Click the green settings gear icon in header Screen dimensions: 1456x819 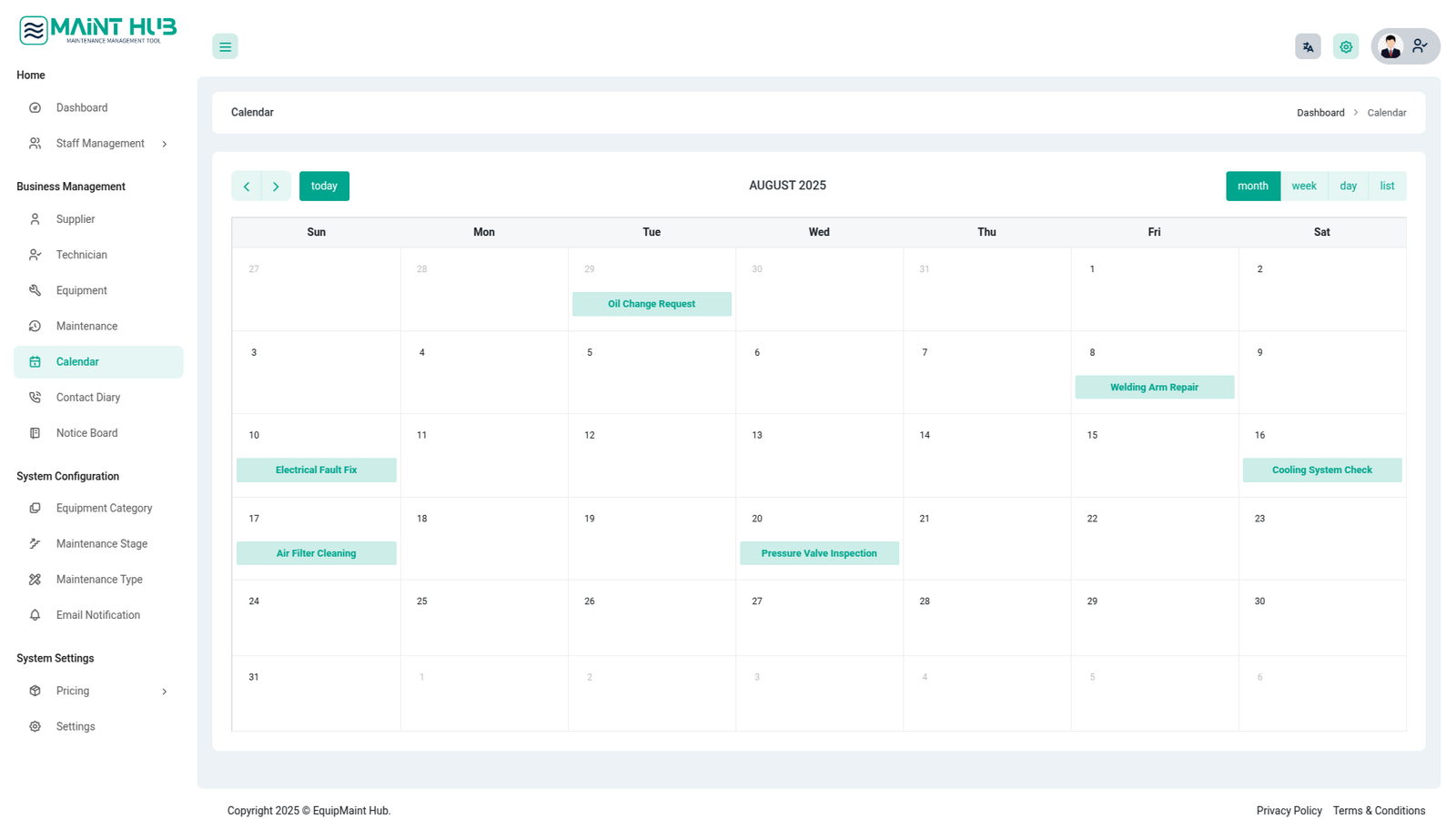(1346, 46)
